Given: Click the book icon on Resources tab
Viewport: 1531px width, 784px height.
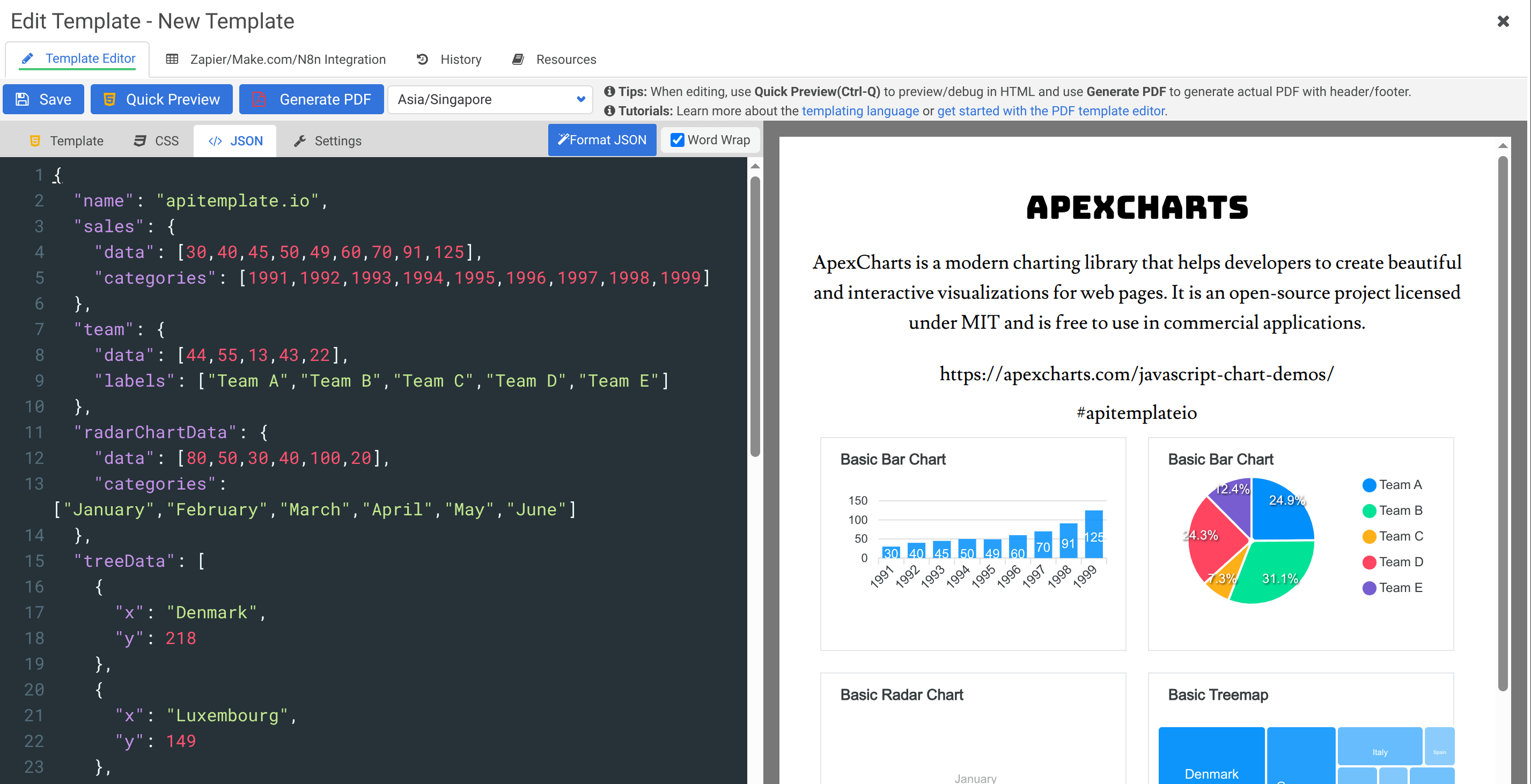Looking at the screenshot, I should tap(518, 59).
